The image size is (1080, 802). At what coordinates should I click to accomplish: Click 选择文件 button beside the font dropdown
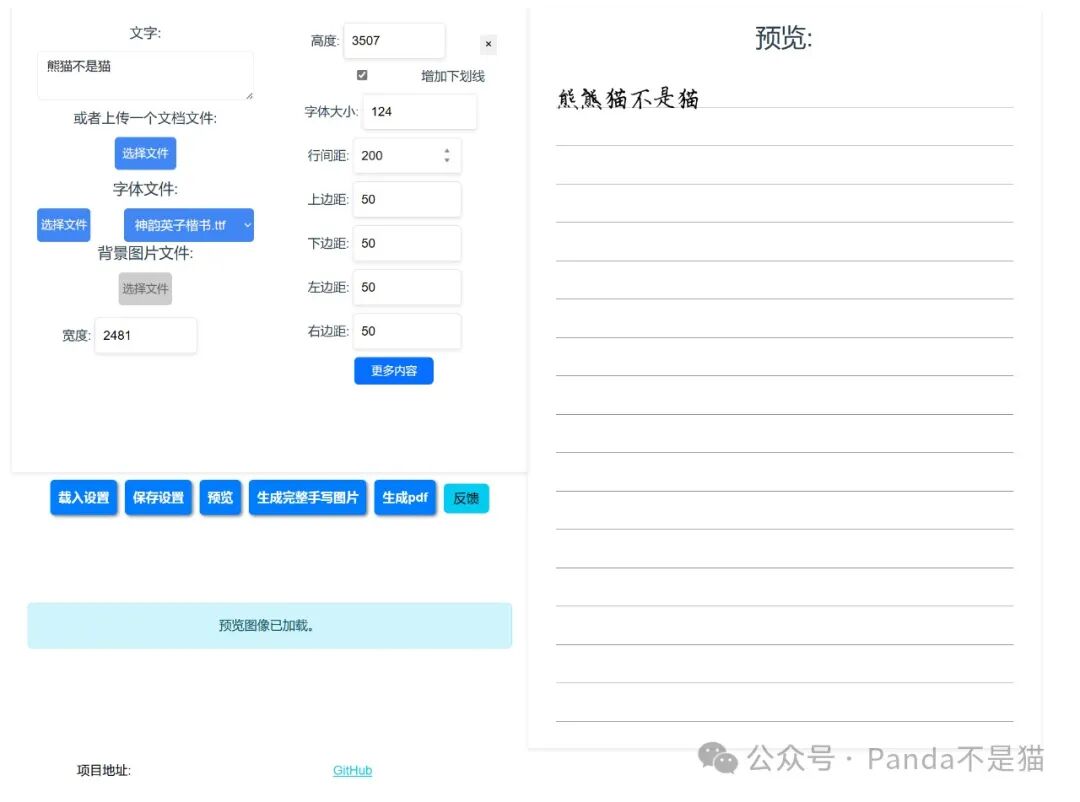[63, 225]
